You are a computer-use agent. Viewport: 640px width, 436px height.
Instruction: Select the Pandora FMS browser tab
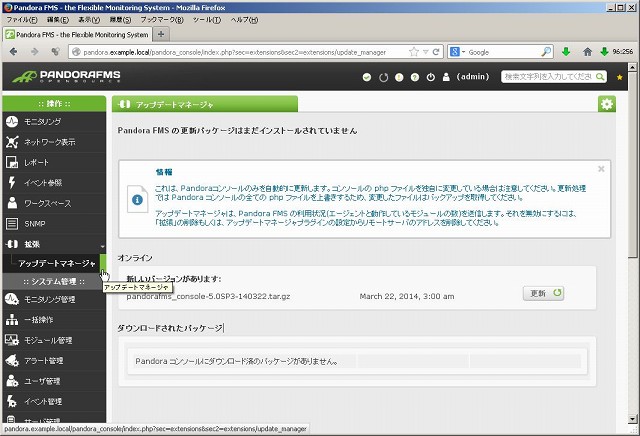pyautogui.click(x=77, y=35)
